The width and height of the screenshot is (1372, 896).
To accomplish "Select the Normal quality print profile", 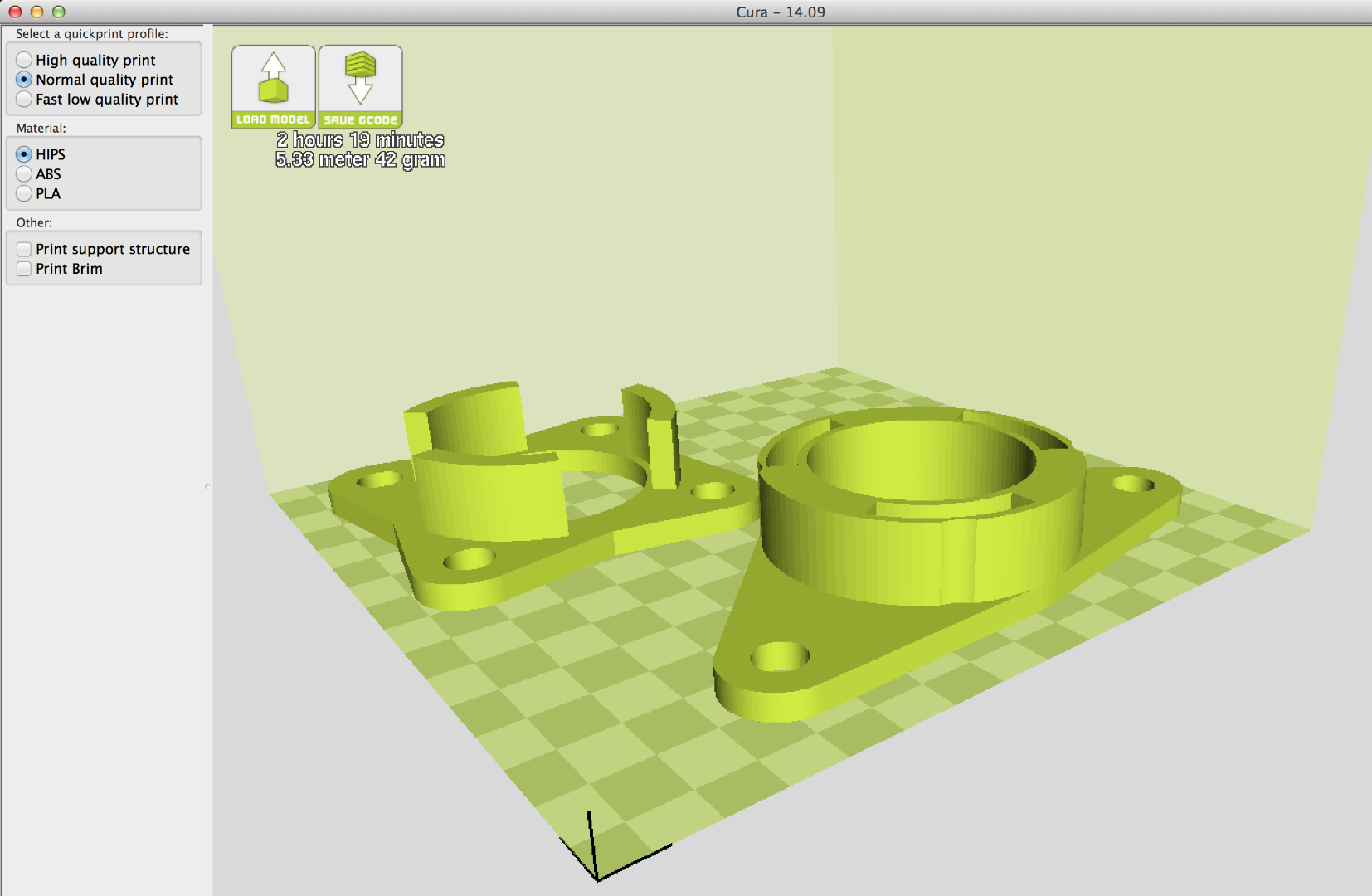I will point(24,80).
